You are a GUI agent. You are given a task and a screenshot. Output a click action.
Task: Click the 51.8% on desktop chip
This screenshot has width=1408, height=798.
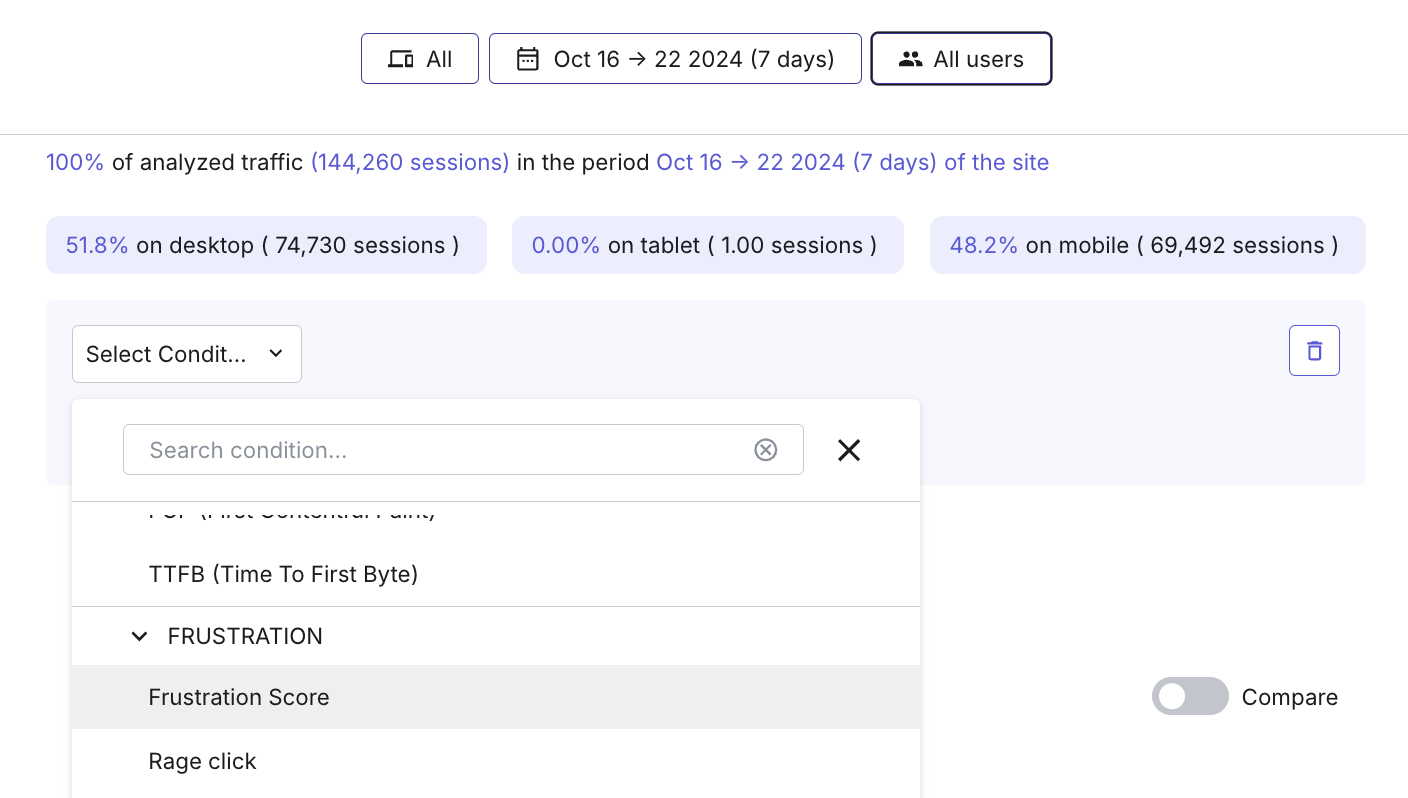click(266, 245)
